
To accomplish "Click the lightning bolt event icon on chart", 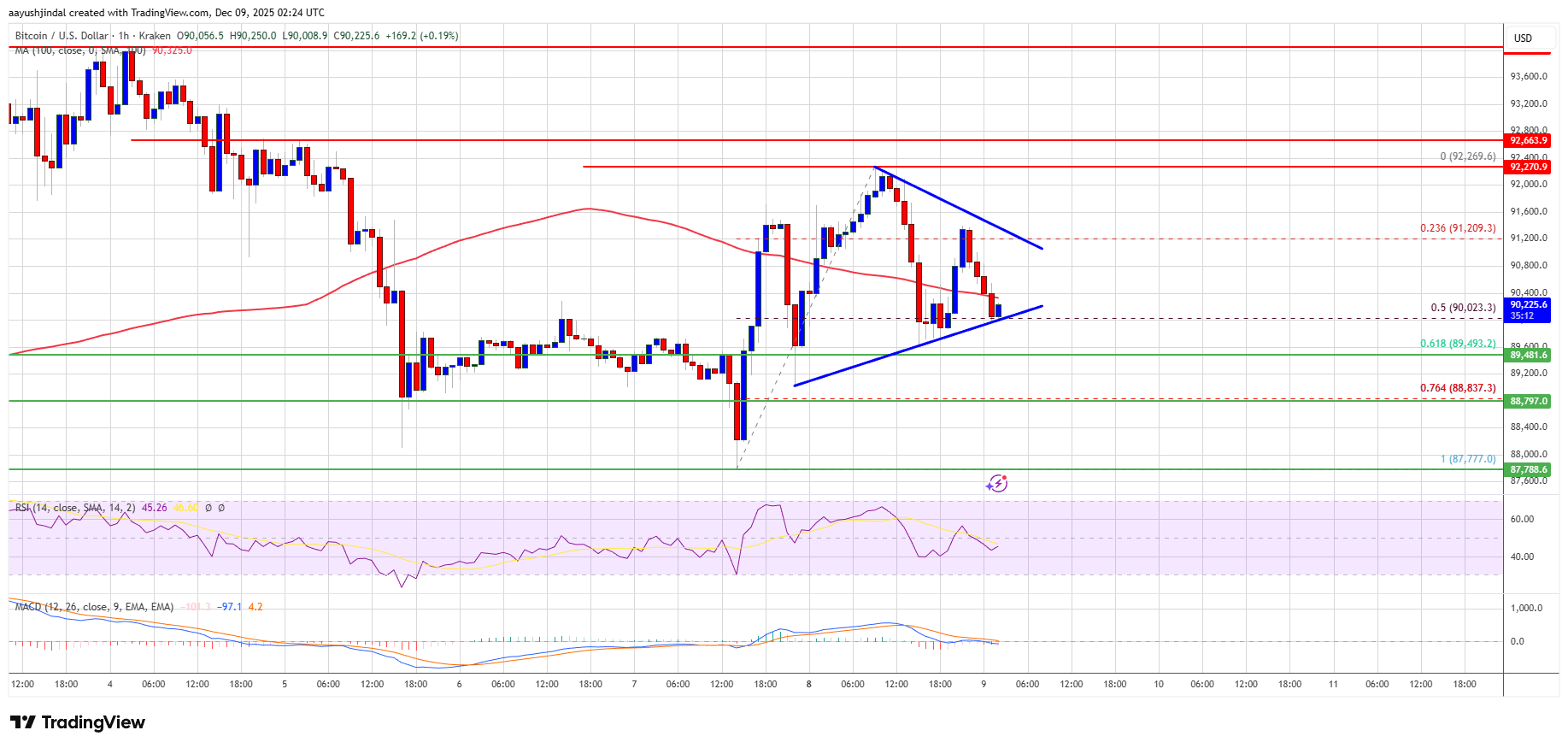I will point(996,484).
